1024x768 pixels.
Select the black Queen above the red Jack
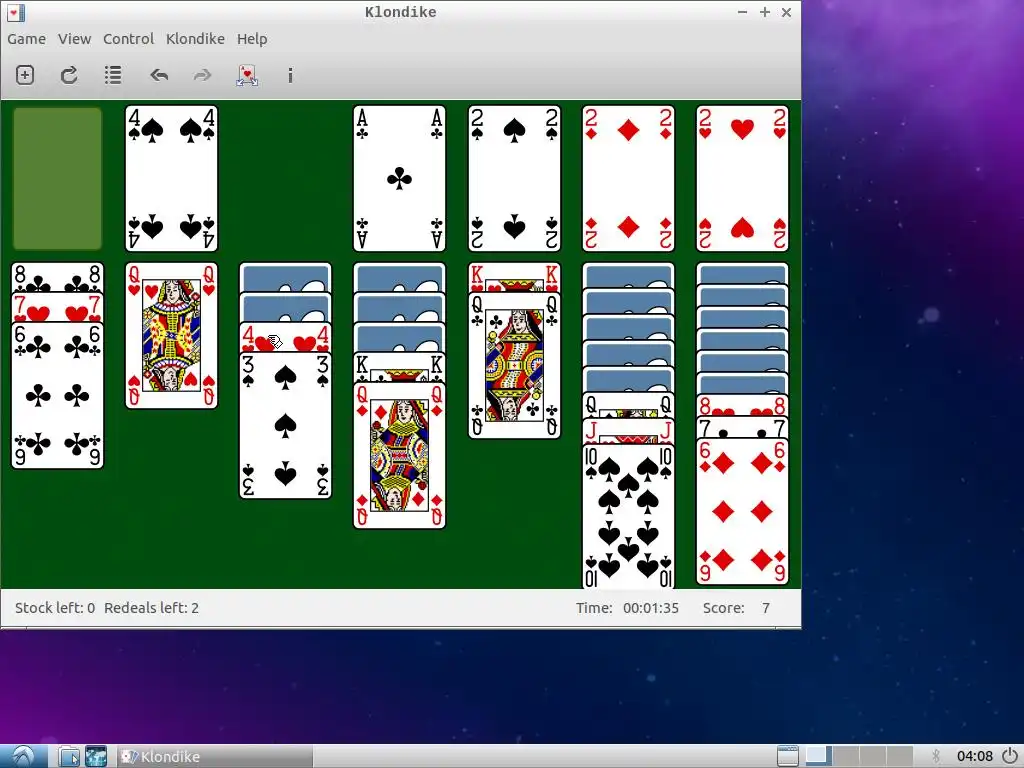pos(628,406)
